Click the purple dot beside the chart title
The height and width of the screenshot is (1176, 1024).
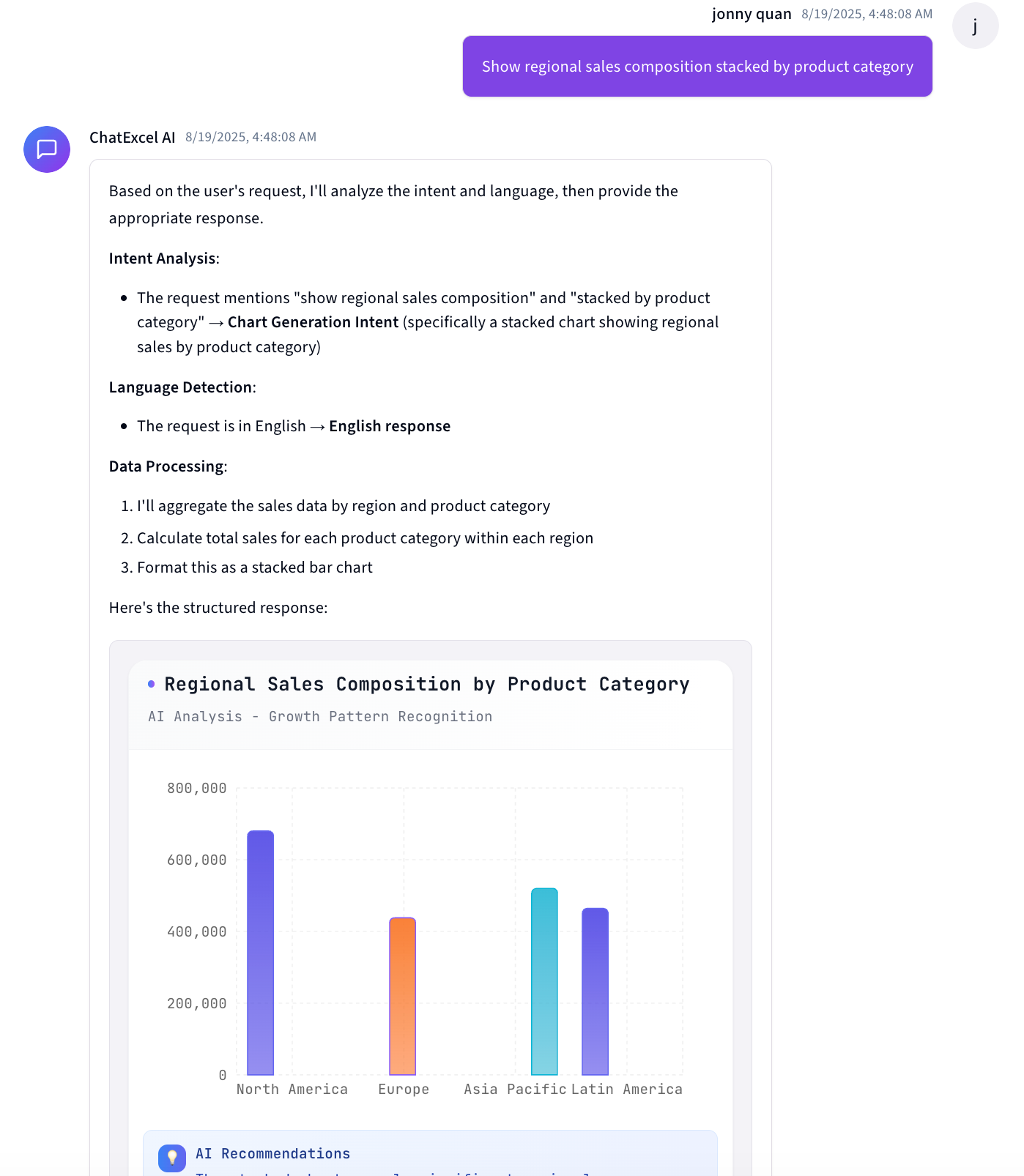tap(152, 683)
